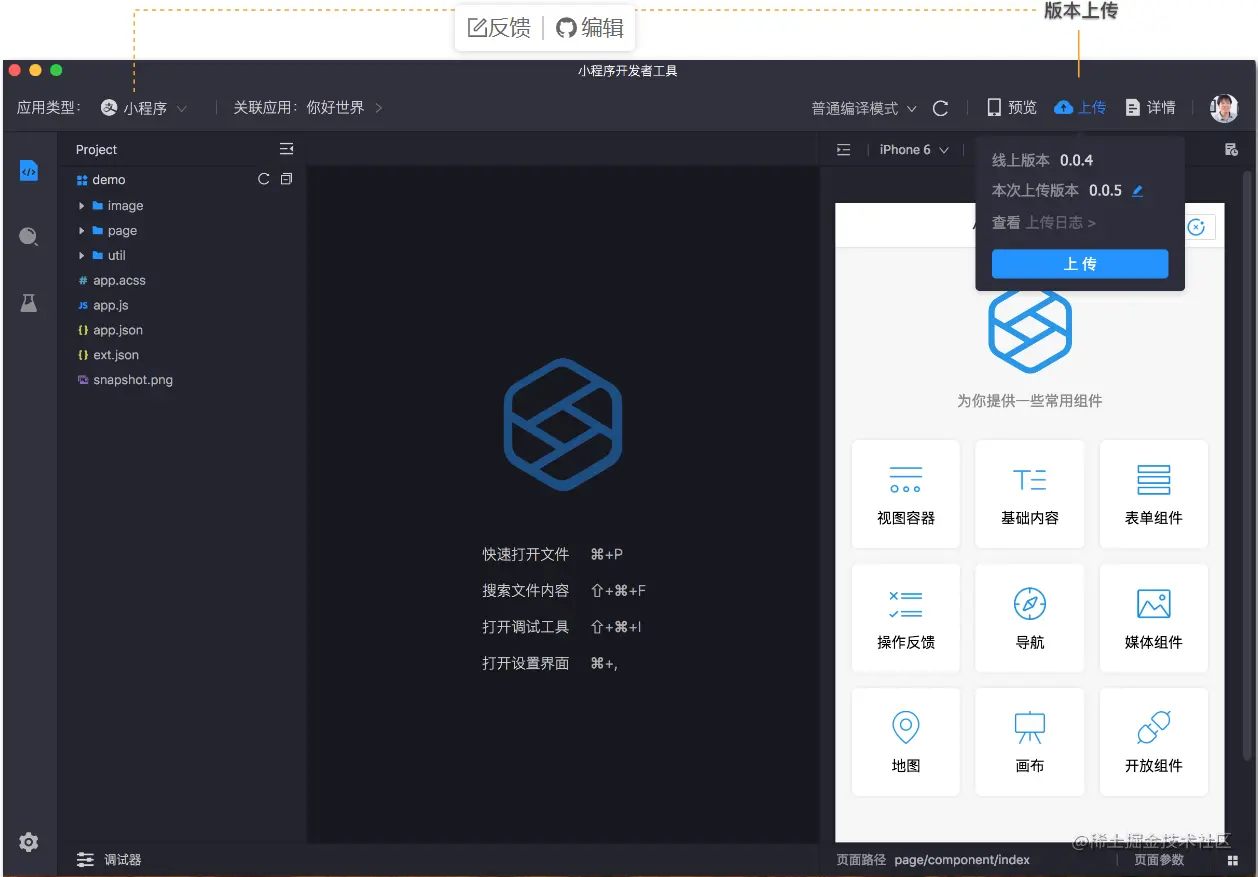Open the 表单组件 component card
1258x877 pixels.
1154,494
